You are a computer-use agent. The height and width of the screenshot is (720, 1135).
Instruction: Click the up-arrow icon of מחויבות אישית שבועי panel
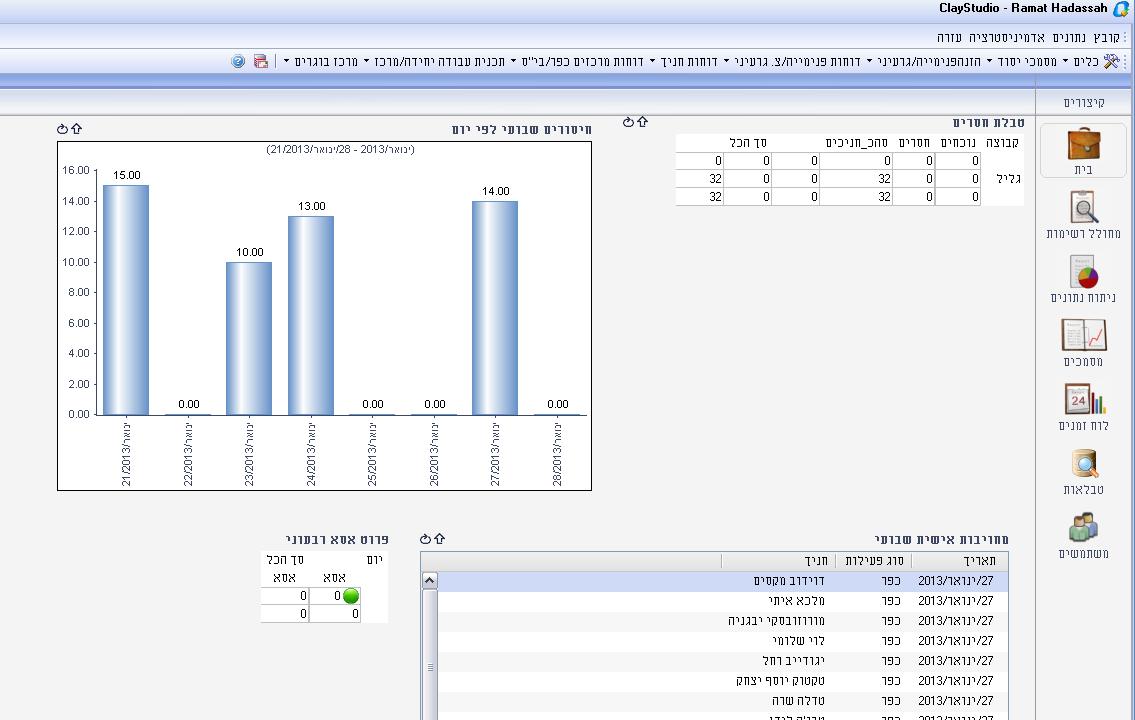click(x=439, y=539)
